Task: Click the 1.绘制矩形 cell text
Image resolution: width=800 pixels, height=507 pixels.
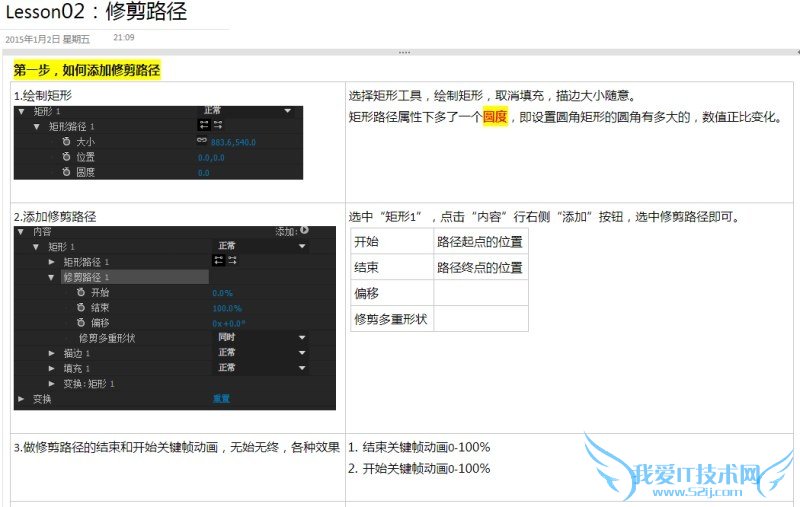Action: click(x=43, y=95)
